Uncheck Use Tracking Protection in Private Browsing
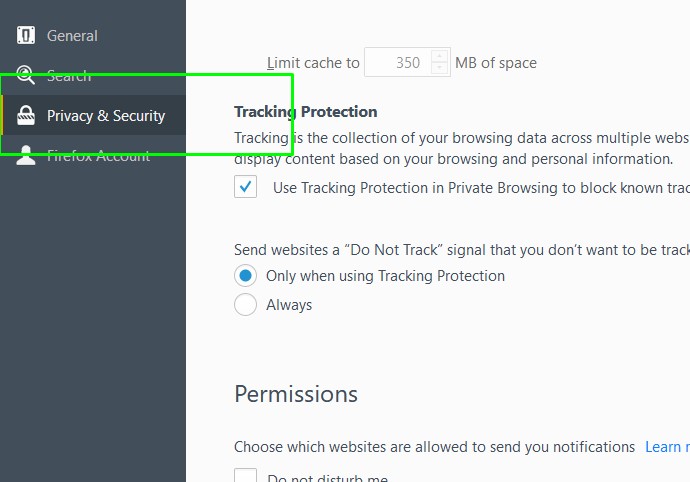The height and width of the screenshot is (482, 690). [x=246, y=187]
